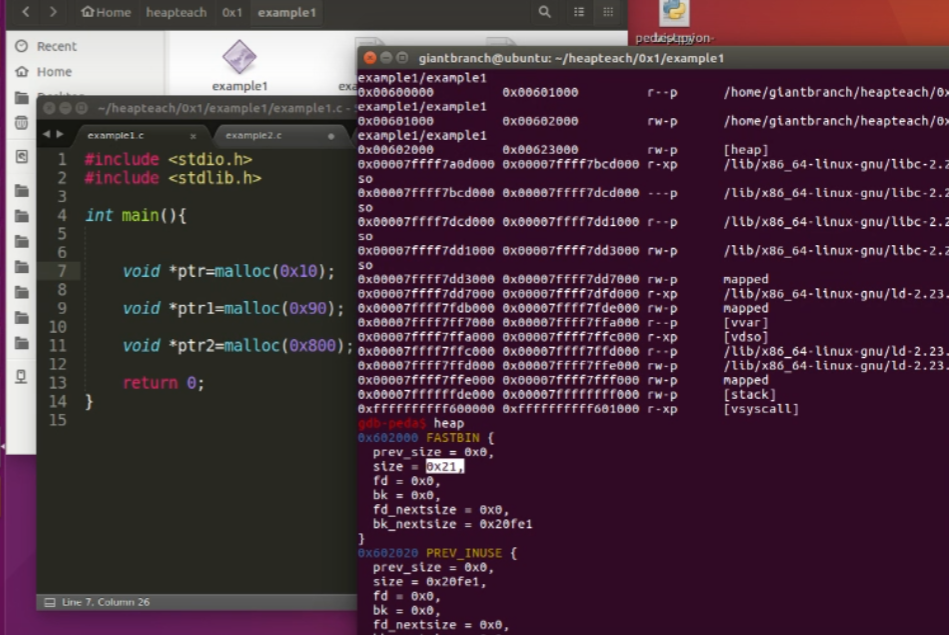Close the example1.c tab

pos(193,135)
